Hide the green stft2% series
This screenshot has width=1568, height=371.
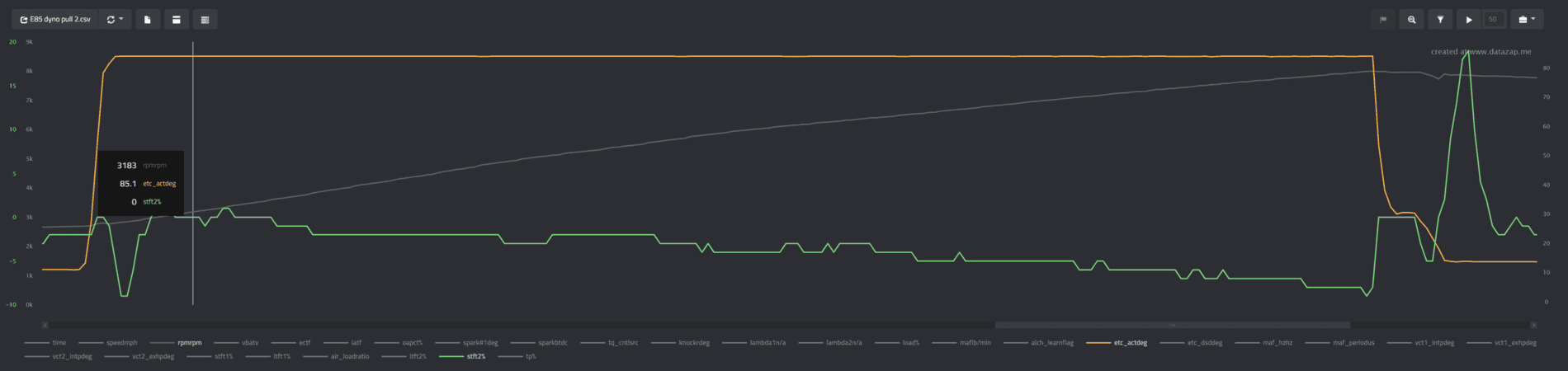click(462, 356)
